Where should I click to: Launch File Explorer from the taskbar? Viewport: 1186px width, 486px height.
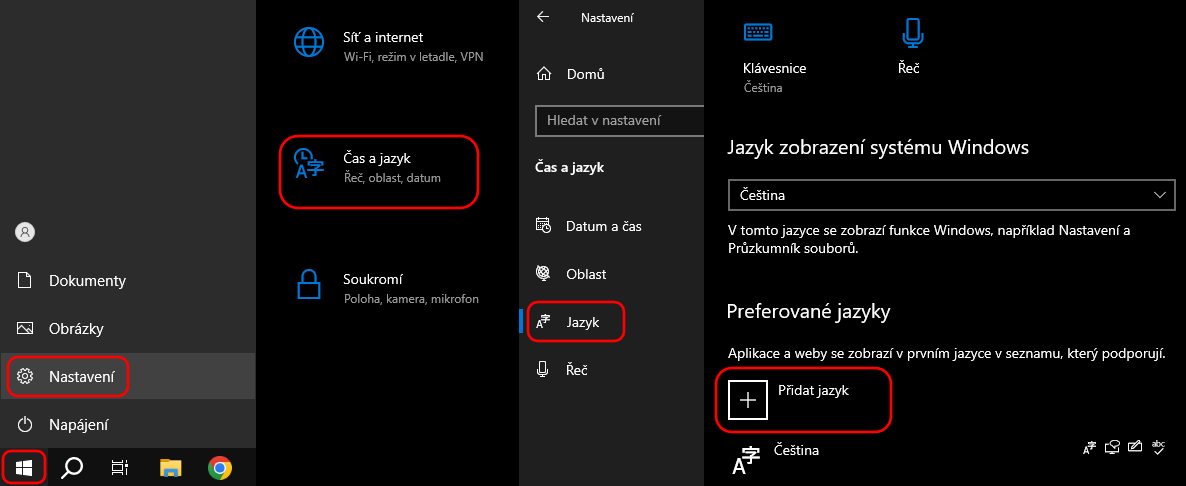(x=171, y=469)
